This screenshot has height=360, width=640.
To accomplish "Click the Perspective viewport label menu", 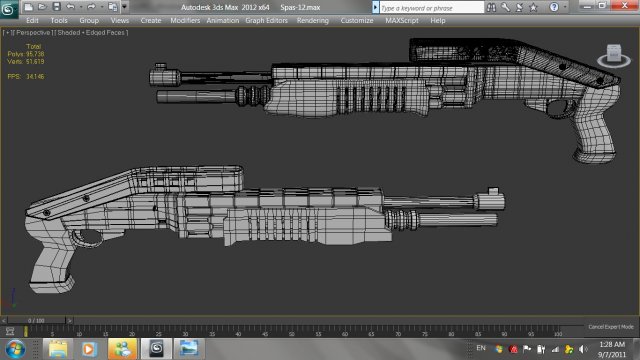I will [32, 33].
